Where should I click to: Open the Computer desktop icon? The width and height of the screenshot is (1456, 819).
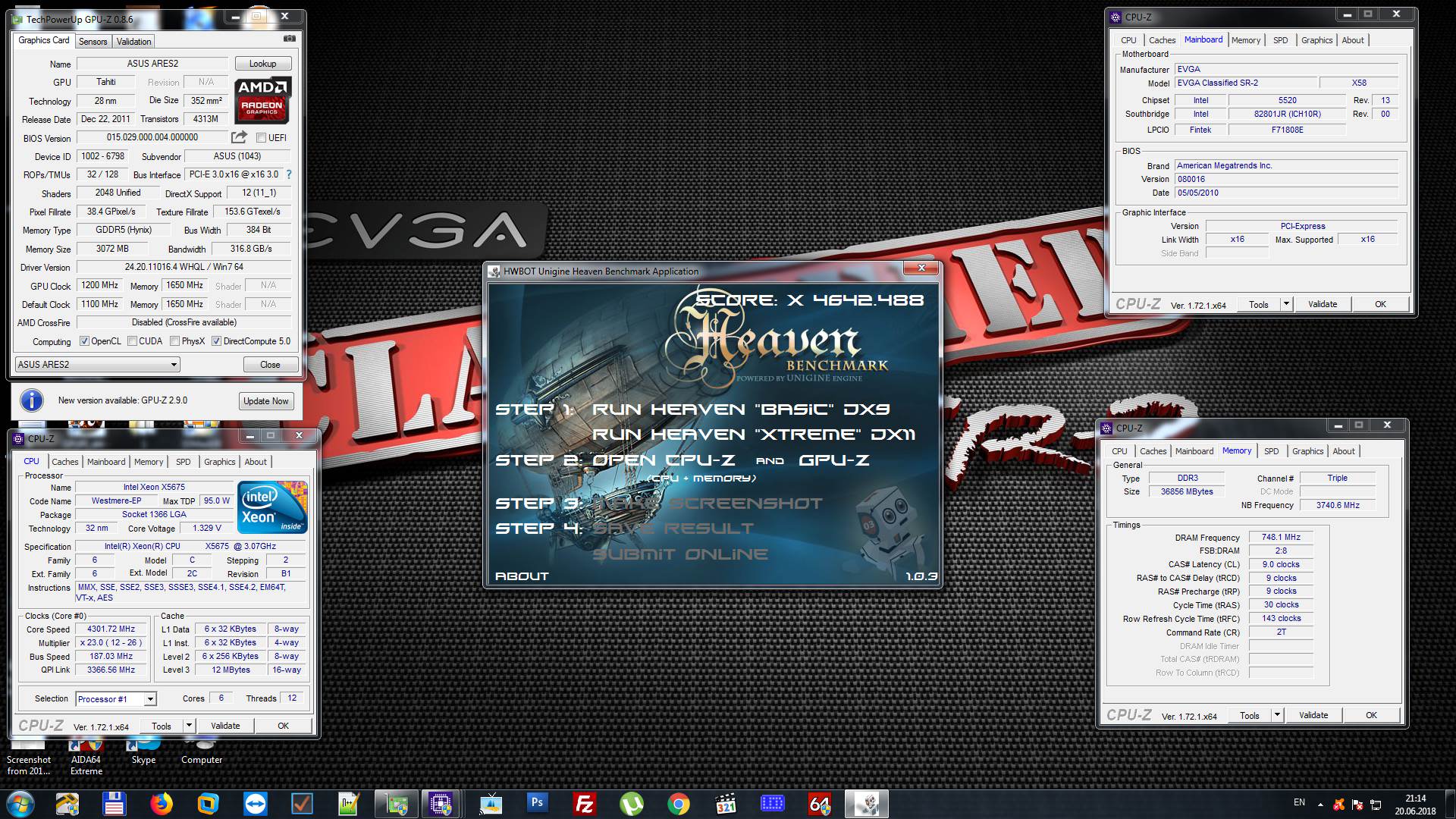click(202, 752)
